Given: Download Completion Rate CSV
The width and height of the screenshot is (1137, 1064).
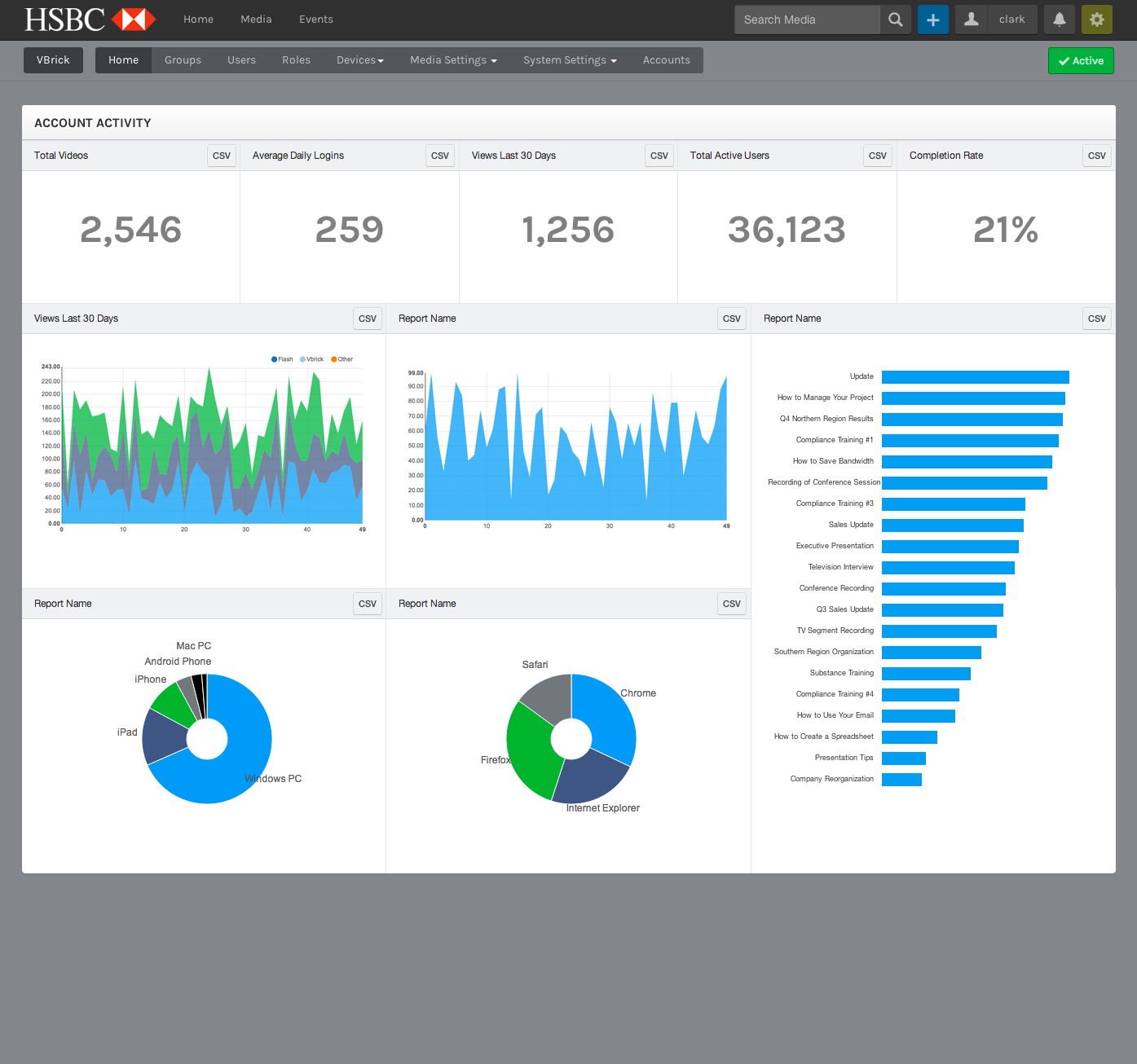Looking at the screenshot, I should pyautogui.click(x=1097, y=156).
